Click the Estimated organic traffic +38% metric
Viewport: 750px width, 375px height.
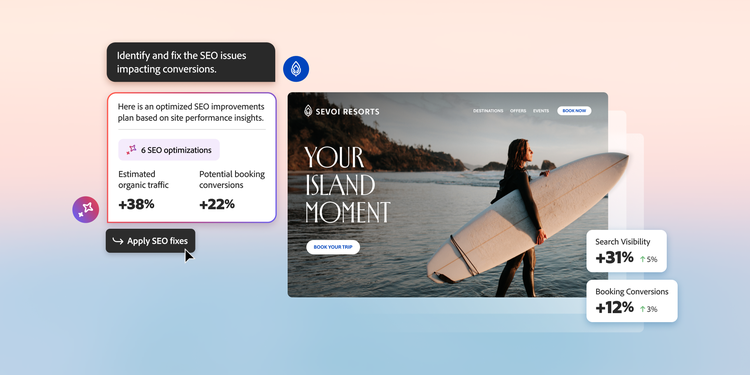click(143, 190)
